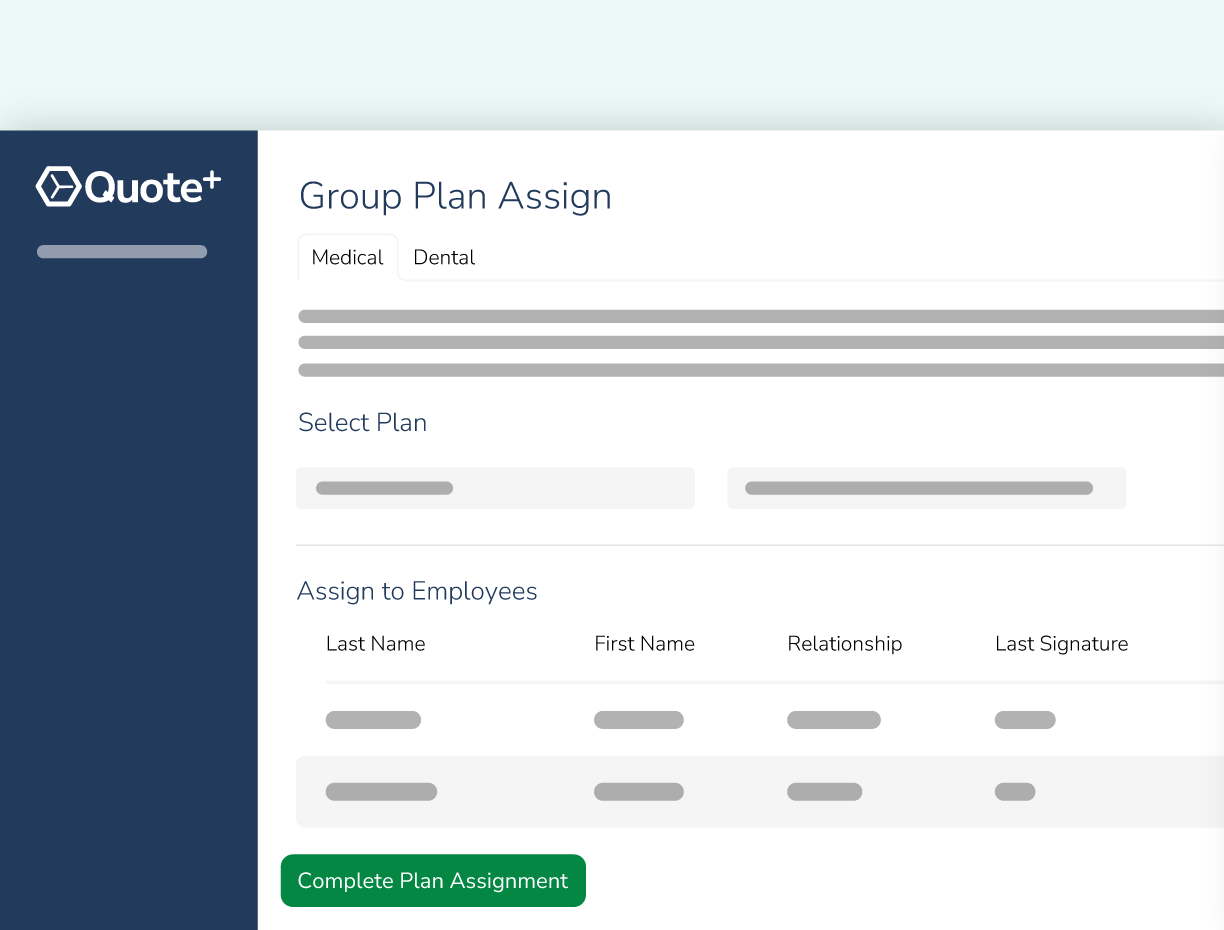This screenshot has width=1224, height=930.
Task: Sort by the Last Name column header
Action: coord(375,643)
